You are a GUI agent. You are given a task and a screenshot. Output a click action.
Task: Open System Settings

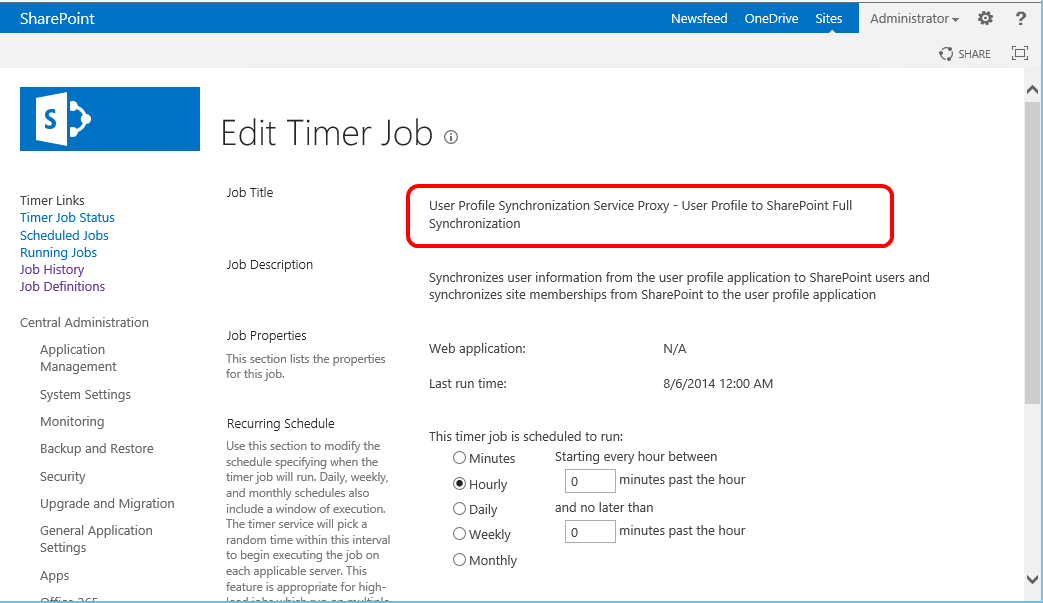point(85,394)
